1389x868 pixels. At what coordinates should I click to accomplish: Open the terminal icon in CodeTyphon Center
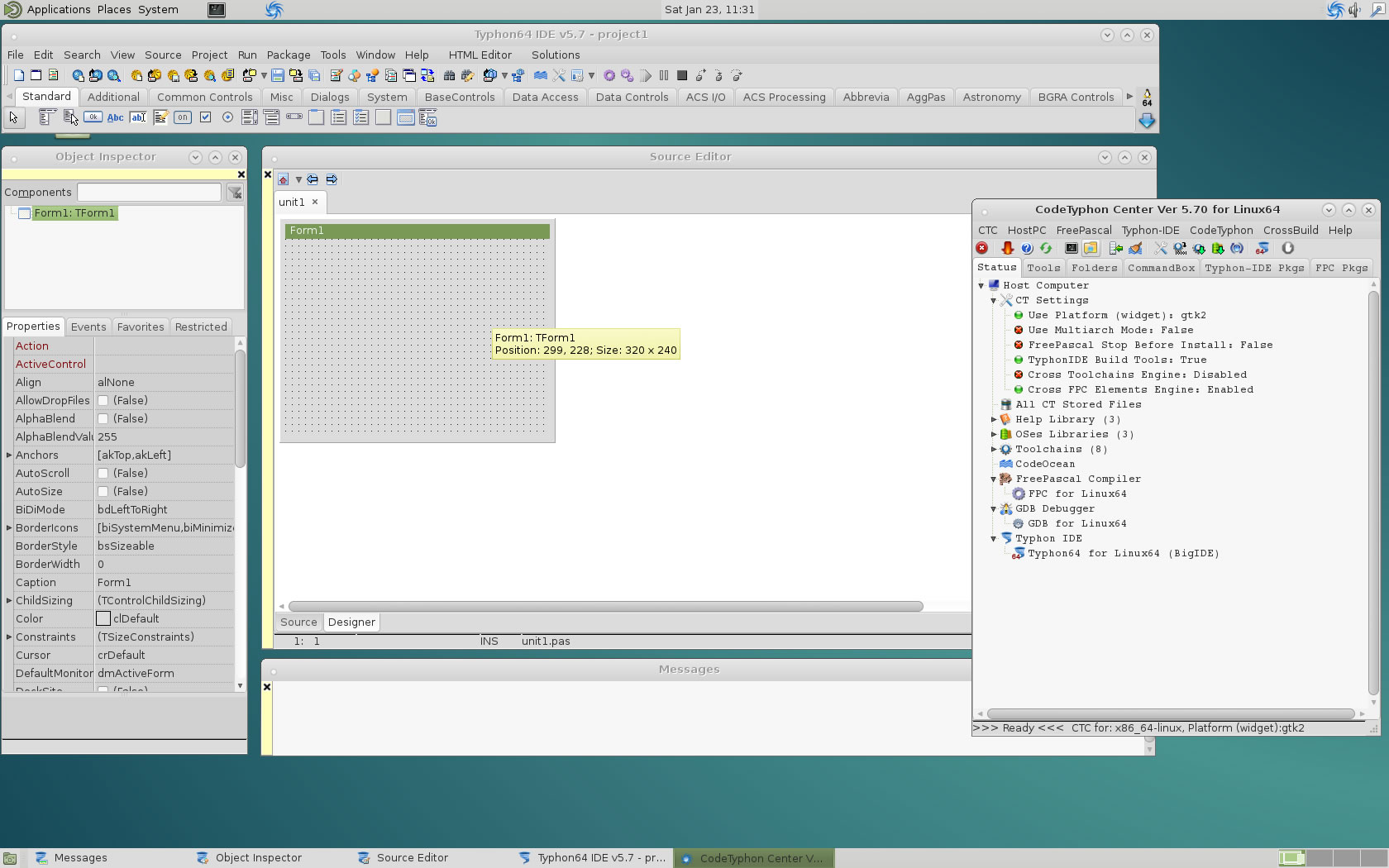[1072, 248]
